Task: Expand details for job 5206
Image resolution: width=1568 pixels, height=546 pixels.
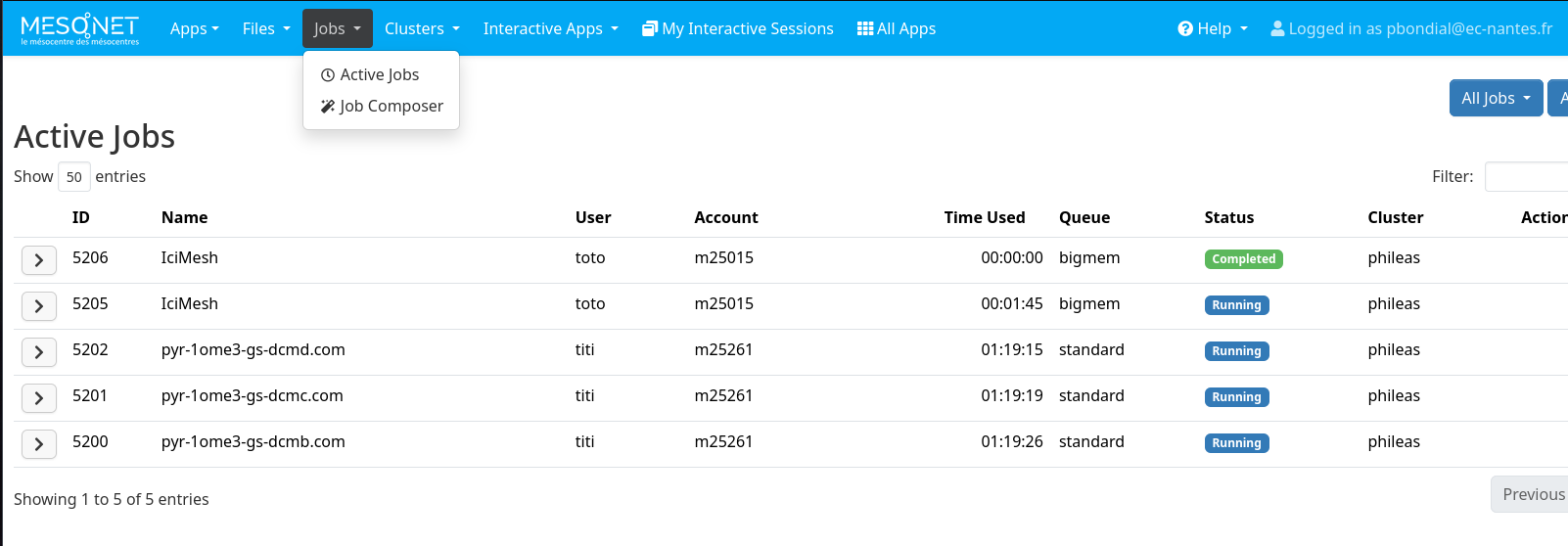Action: 39,259
